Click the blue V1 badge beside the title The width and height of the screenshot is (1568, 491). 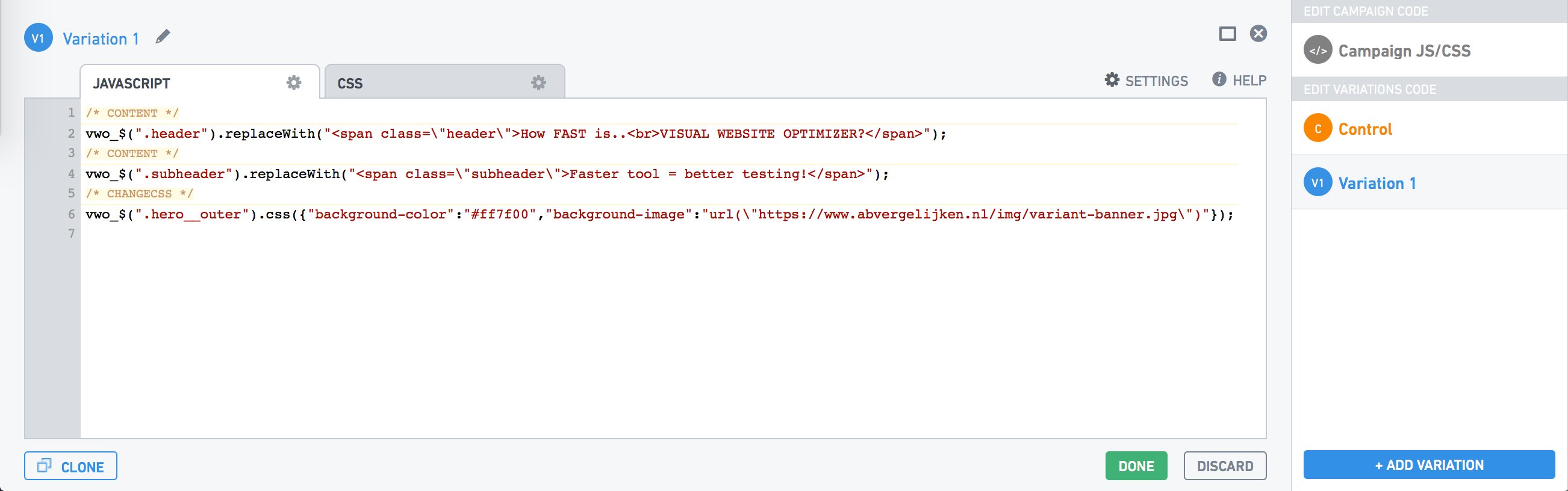tap(39, 38)
